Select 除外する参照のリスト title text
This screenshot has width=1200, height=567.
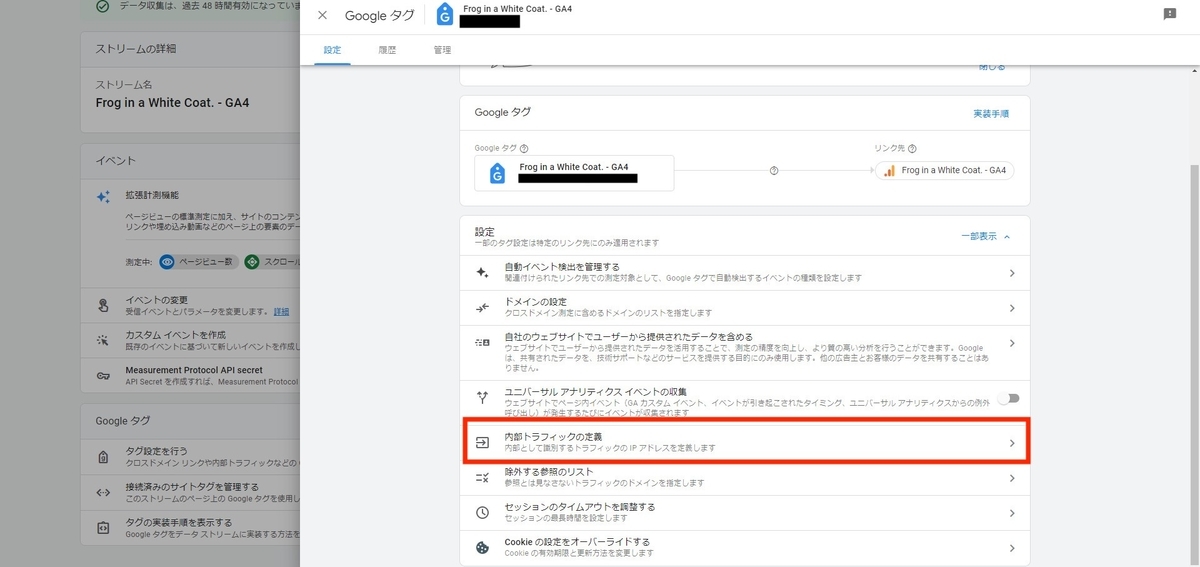[549, 472]
